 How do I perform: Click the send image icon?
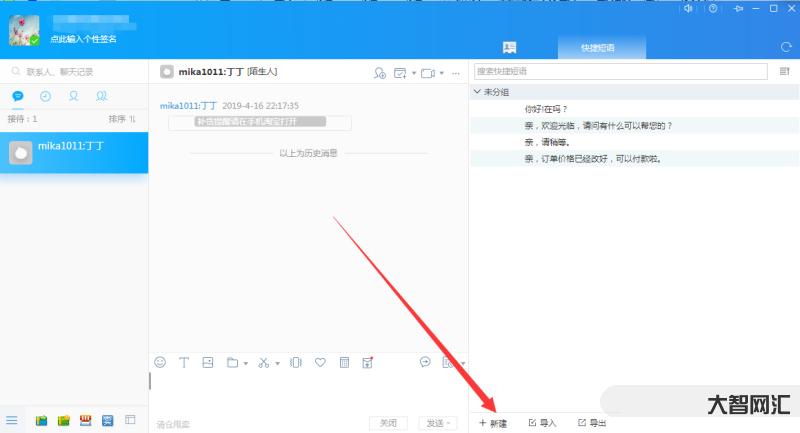(208, 362)
